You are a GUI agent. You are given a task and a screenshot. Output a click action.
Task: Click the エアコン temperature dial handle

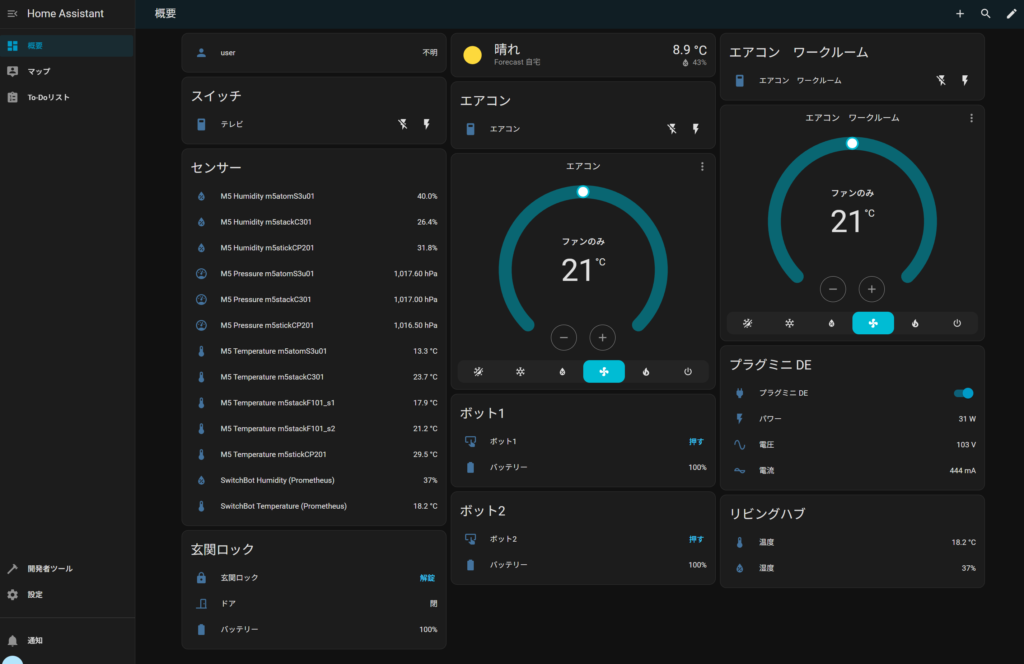coord(583,191)
